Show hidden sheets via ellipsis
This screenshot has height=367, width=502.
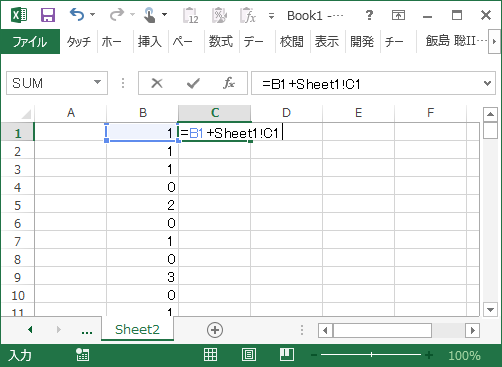[x=87, y=331]
